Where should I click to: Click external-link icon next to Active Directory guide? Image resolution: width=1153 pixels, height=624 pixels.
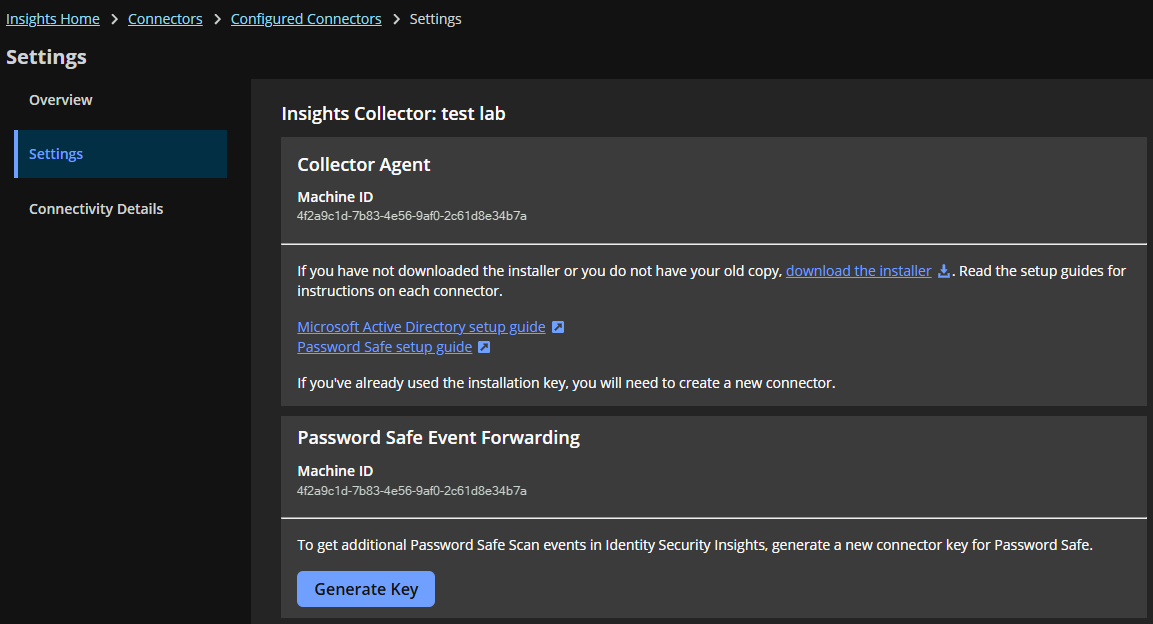click(x=558, y=327)
